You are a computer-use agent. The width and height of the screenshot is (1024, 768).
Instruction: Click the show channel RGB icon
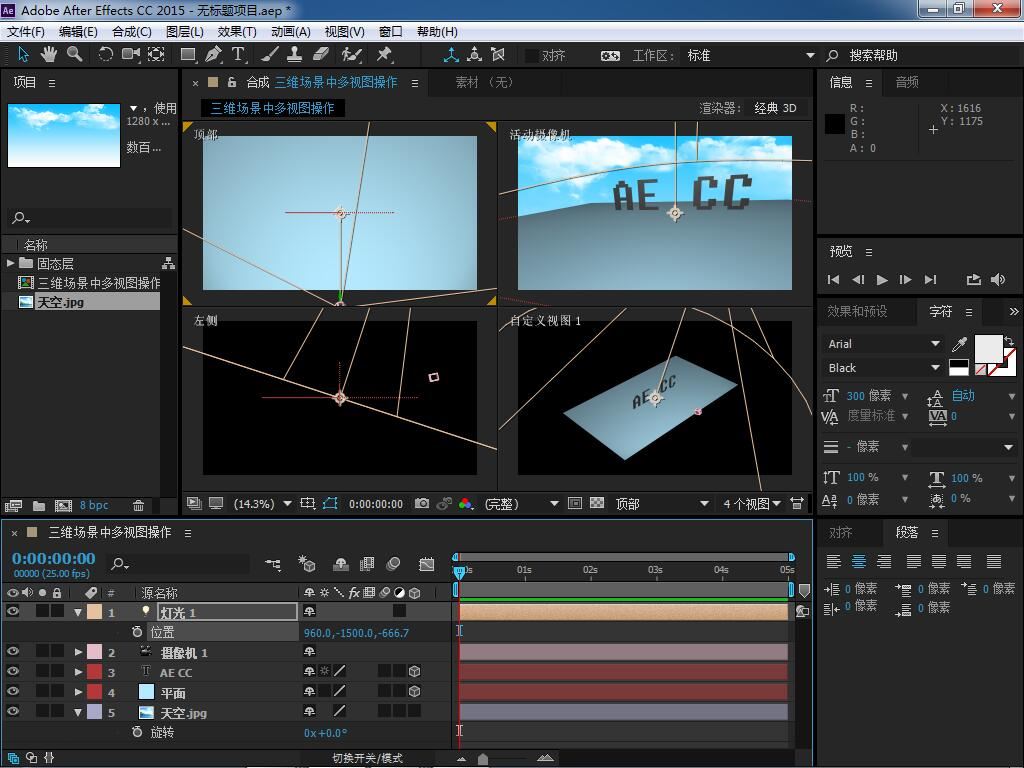click(x=466, y=504)
